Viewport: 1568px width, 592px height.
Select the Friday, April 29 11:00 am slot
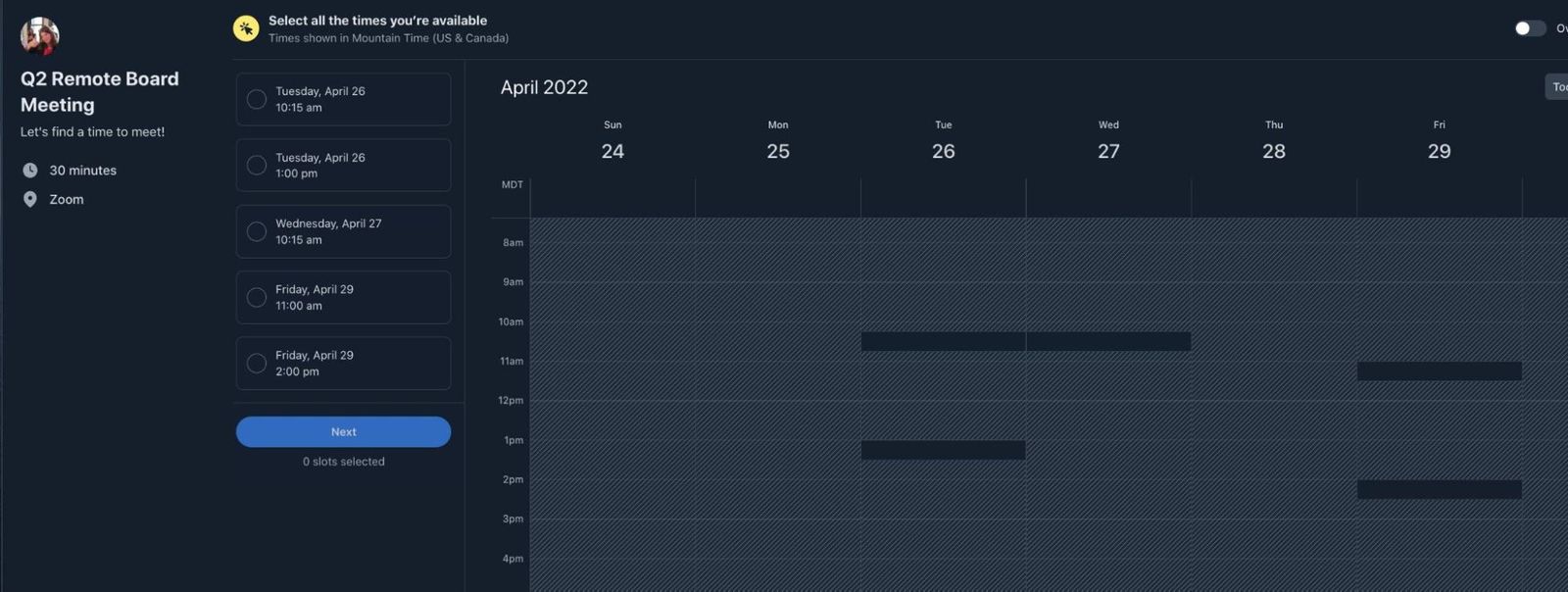point(343,297)
